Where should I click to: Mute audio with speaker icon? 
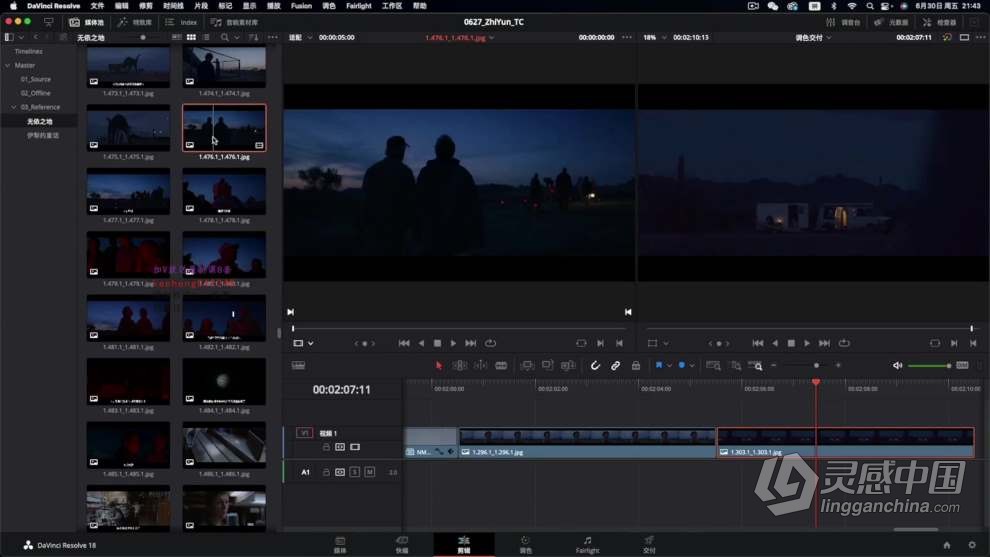[x=897, y=366]
